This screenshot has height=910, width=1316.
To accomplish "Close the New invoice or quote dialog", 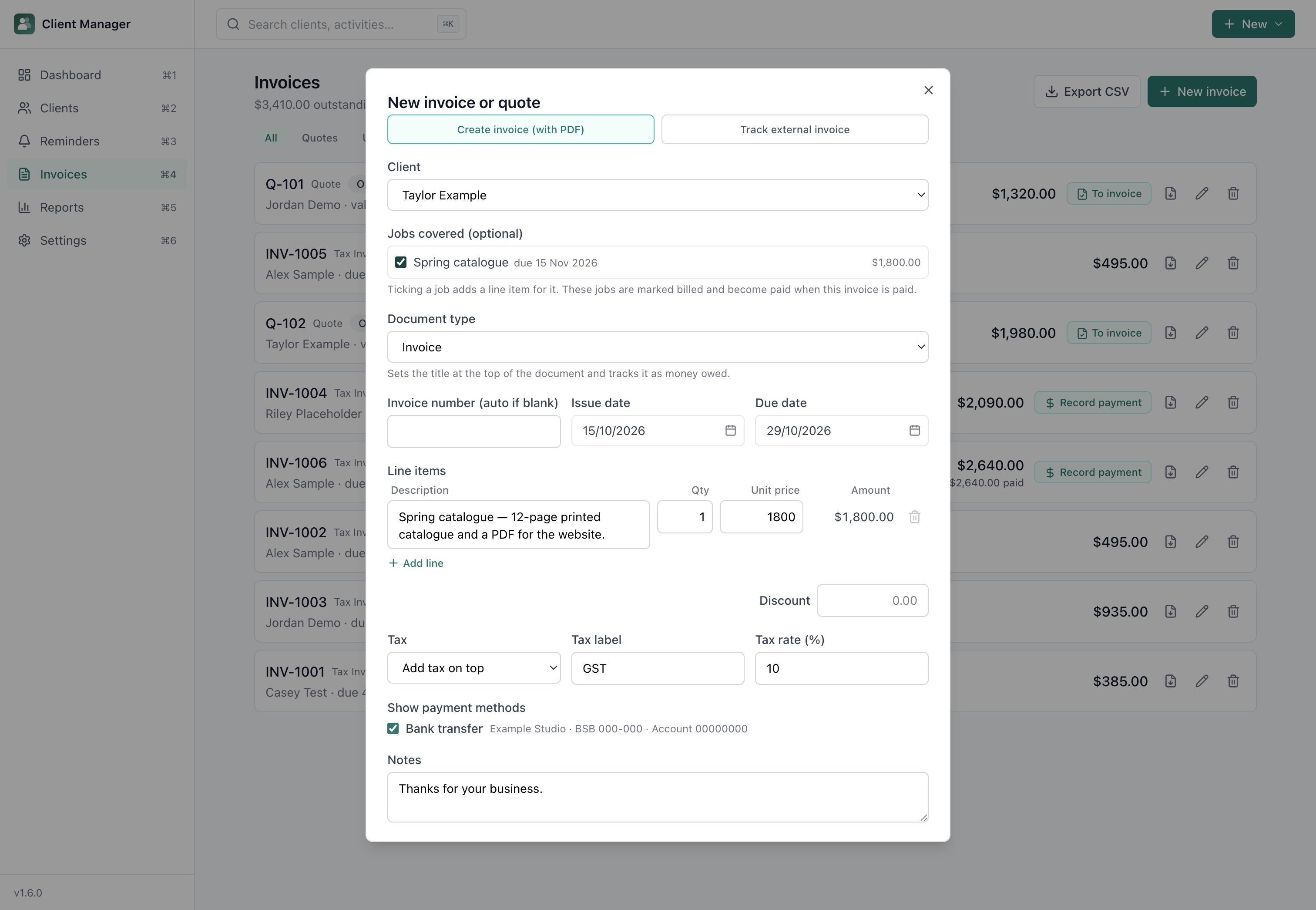I will coord(928,90).
